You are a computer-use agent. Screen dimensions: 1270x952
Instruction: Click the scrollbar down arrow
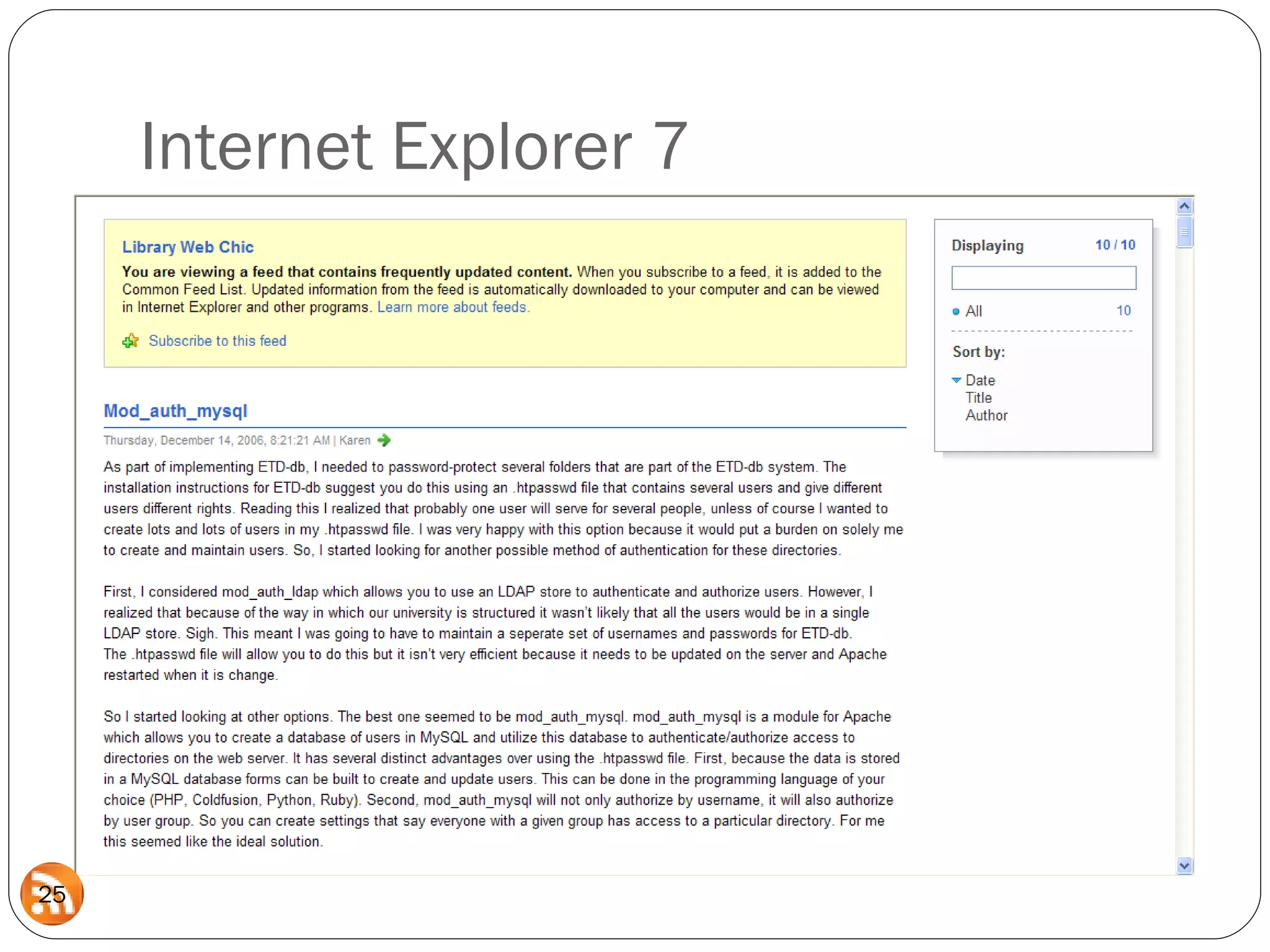pos(1184,866)
